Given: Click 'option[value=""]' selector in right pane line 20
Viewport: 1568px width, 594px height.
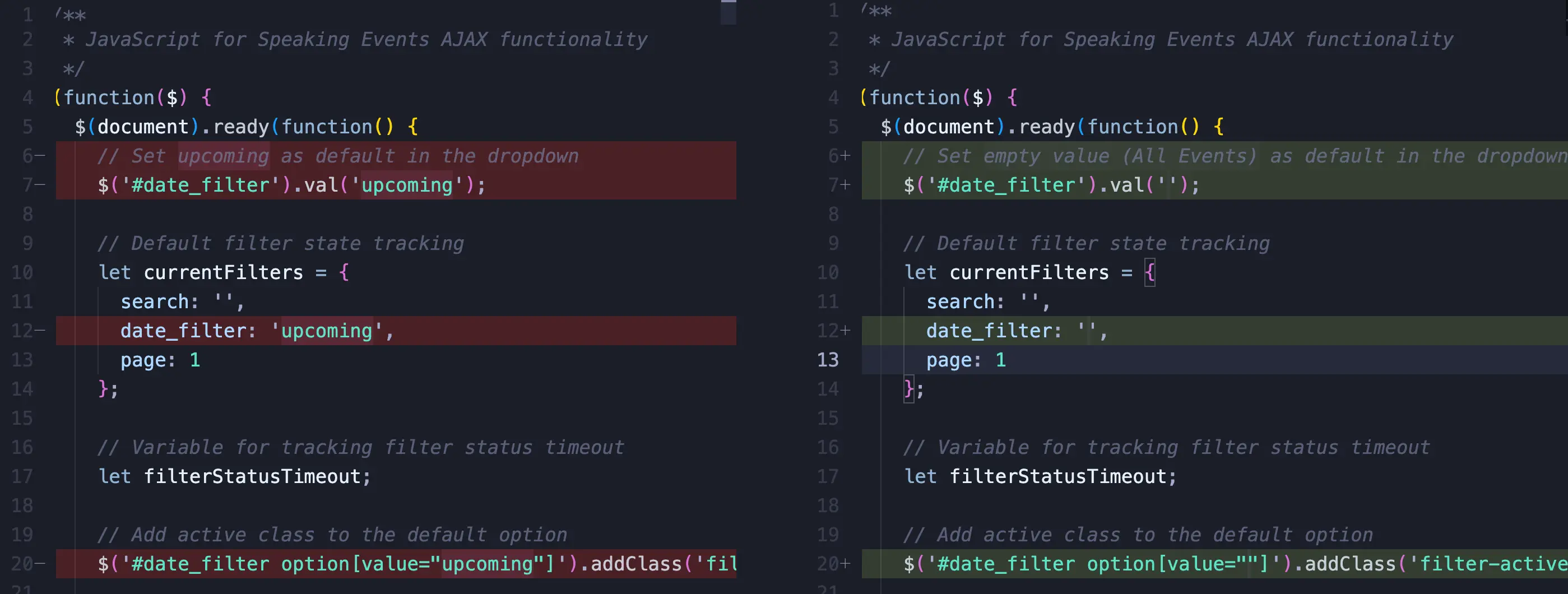Looking at the screenshot, I should pos(1179,564).
